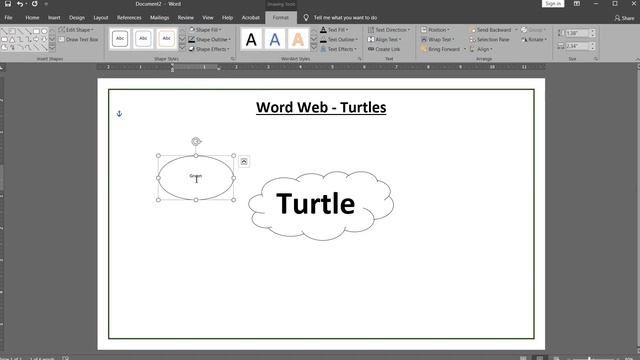Open the Design ribbon tab

tap(77, 18)
